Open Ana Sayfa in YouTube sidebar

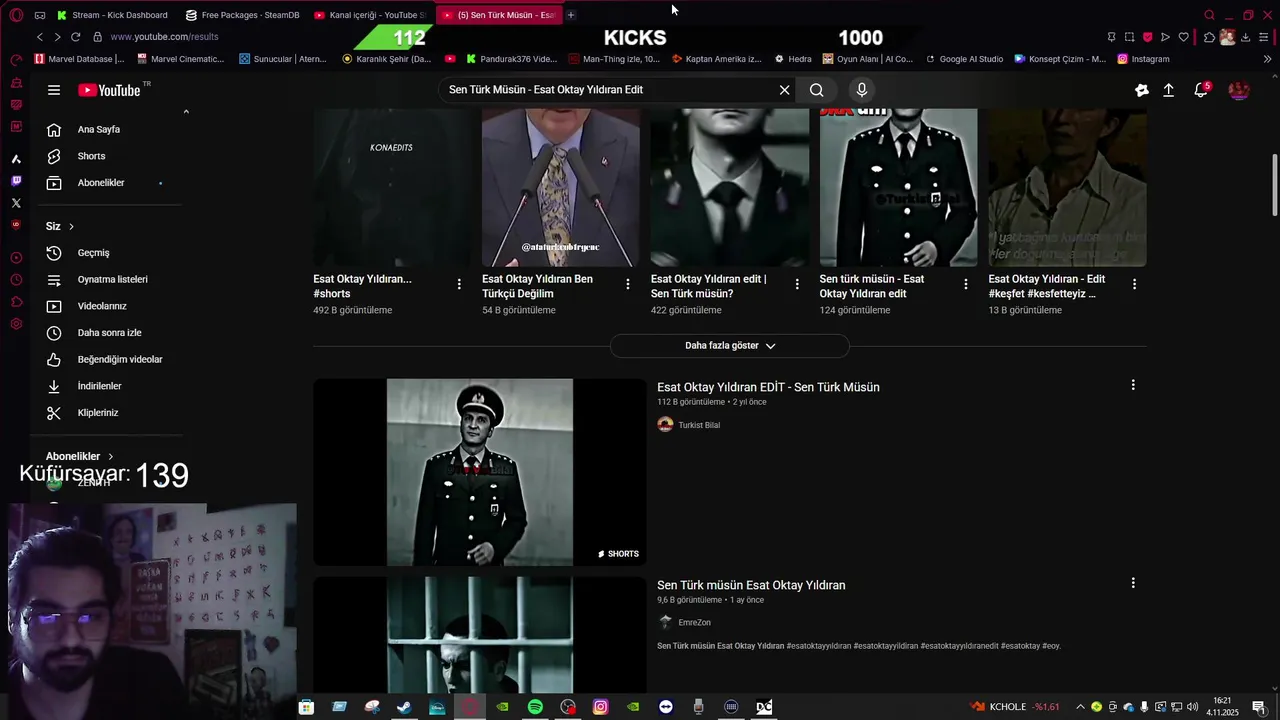(x=108, y=129)
